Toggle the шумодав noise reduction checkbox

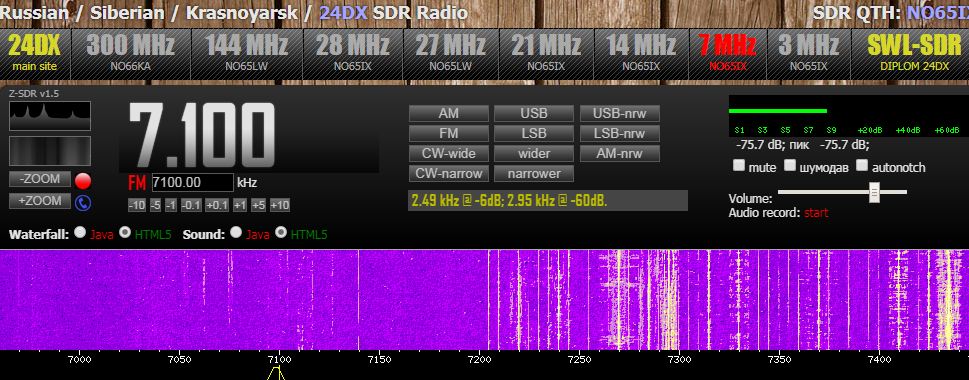790,166
